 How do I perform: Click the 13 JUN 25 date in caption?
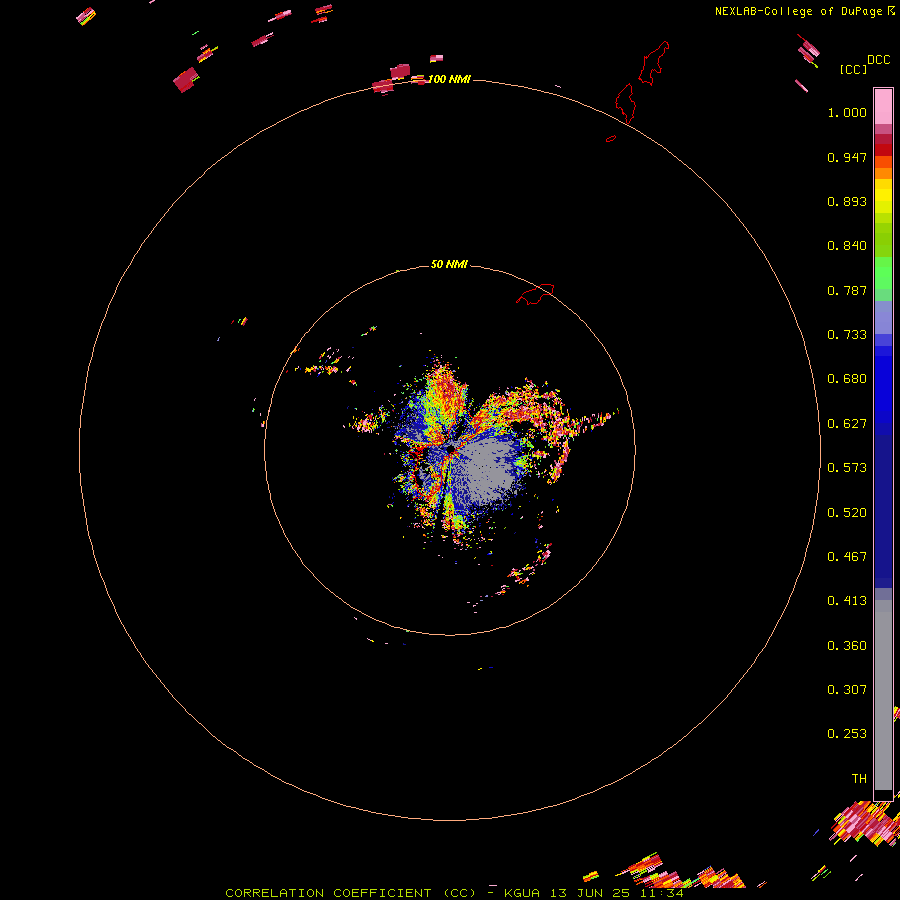click(x=590, y=893)
